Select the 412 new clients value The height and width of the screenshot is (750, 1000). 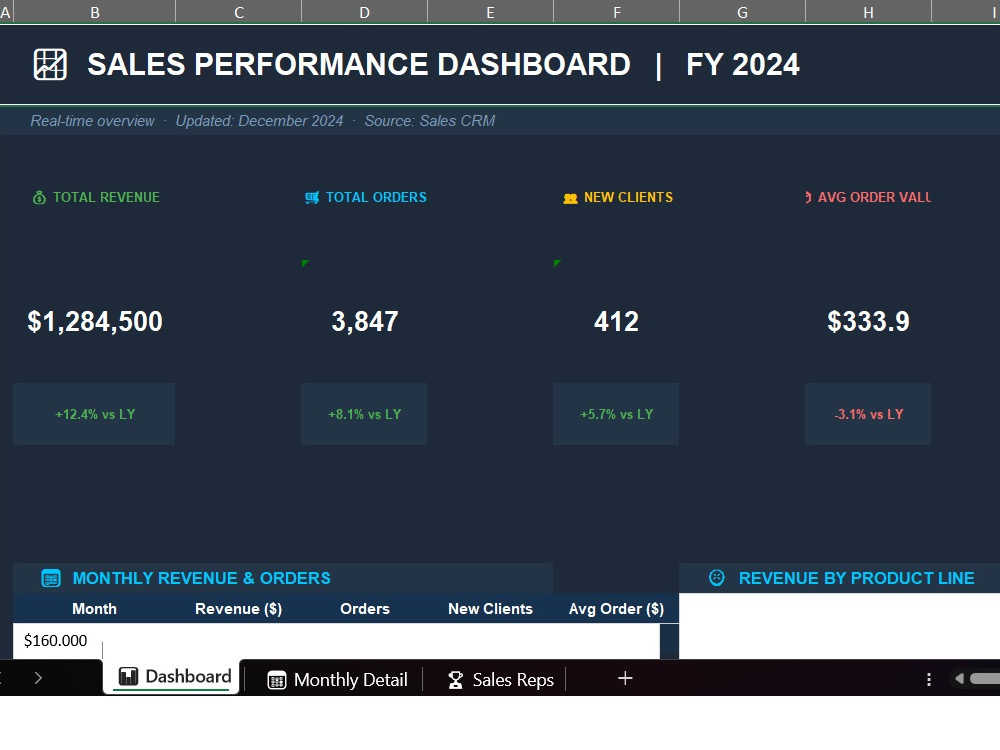[x=616, y=321]
